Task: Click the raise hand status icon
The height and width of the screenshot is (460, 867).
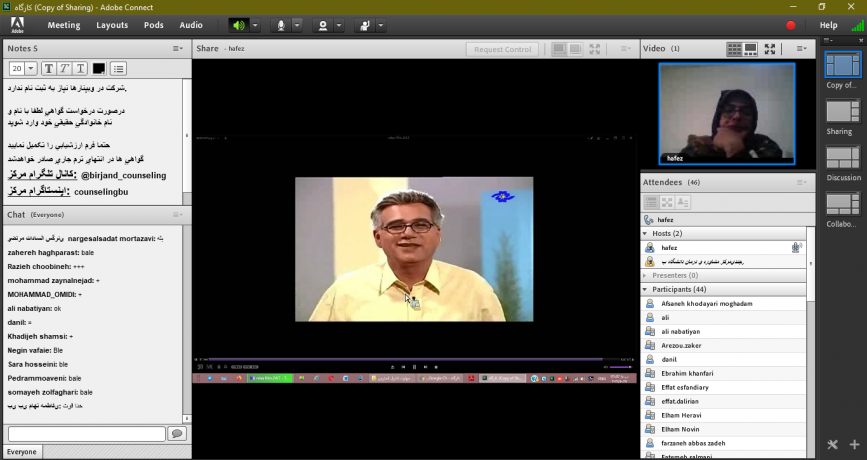Action: pos(365,25)
